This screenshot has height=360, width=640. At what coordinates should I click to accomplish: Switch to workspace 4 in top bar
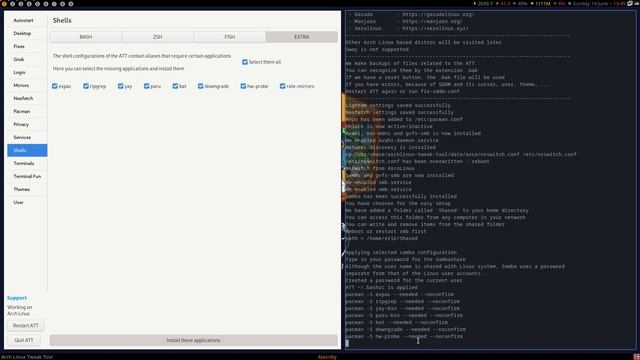coord(29,4)
